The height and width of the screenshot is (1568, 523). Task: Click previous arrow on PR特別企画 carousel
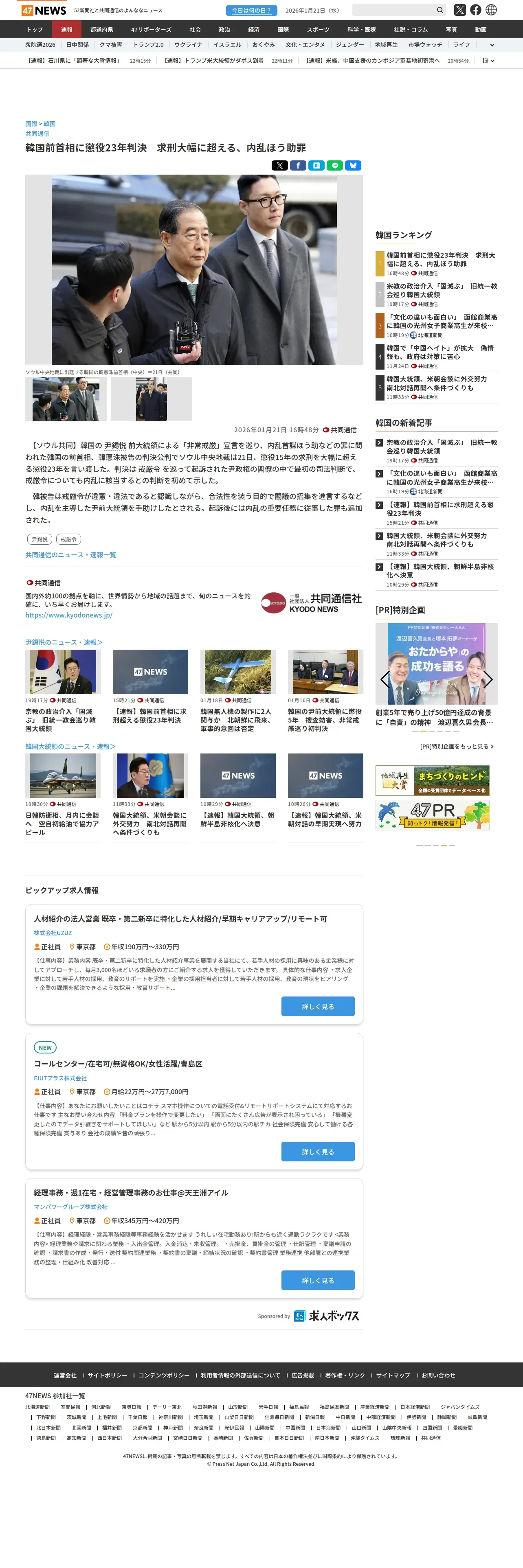(384, 679)
